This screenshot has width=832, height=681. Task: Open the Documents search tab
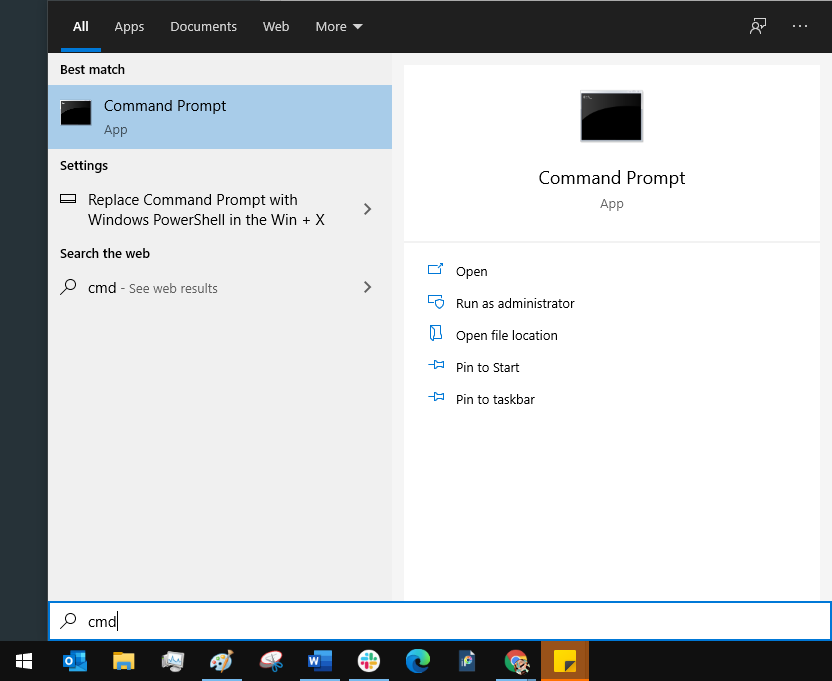coord(203,27)
